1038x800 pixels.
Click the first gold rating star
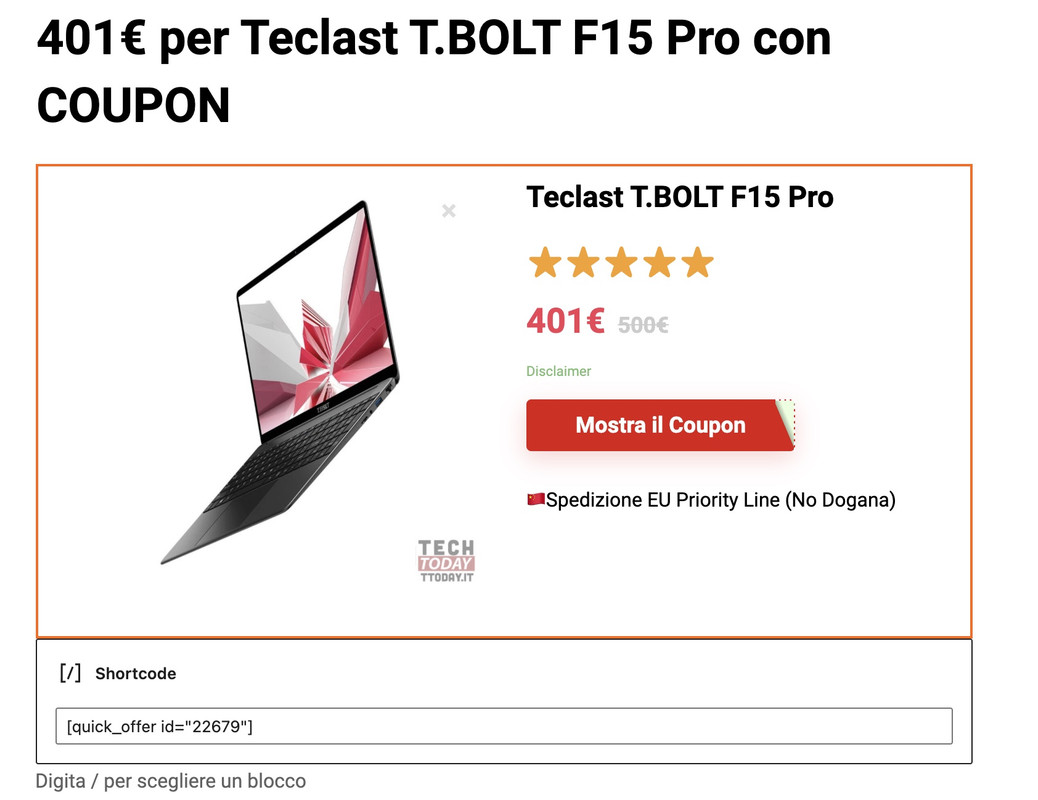point(545,262)
